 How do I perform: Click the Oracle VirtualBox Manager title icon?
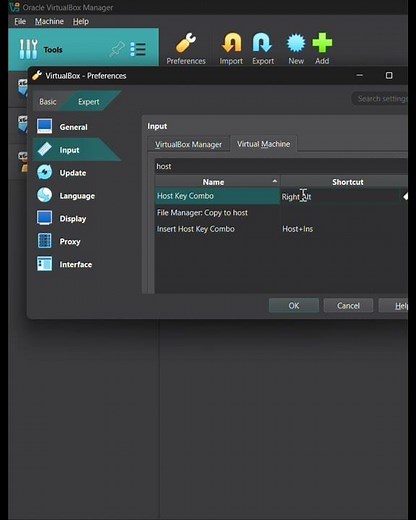(x=14, y=7)
